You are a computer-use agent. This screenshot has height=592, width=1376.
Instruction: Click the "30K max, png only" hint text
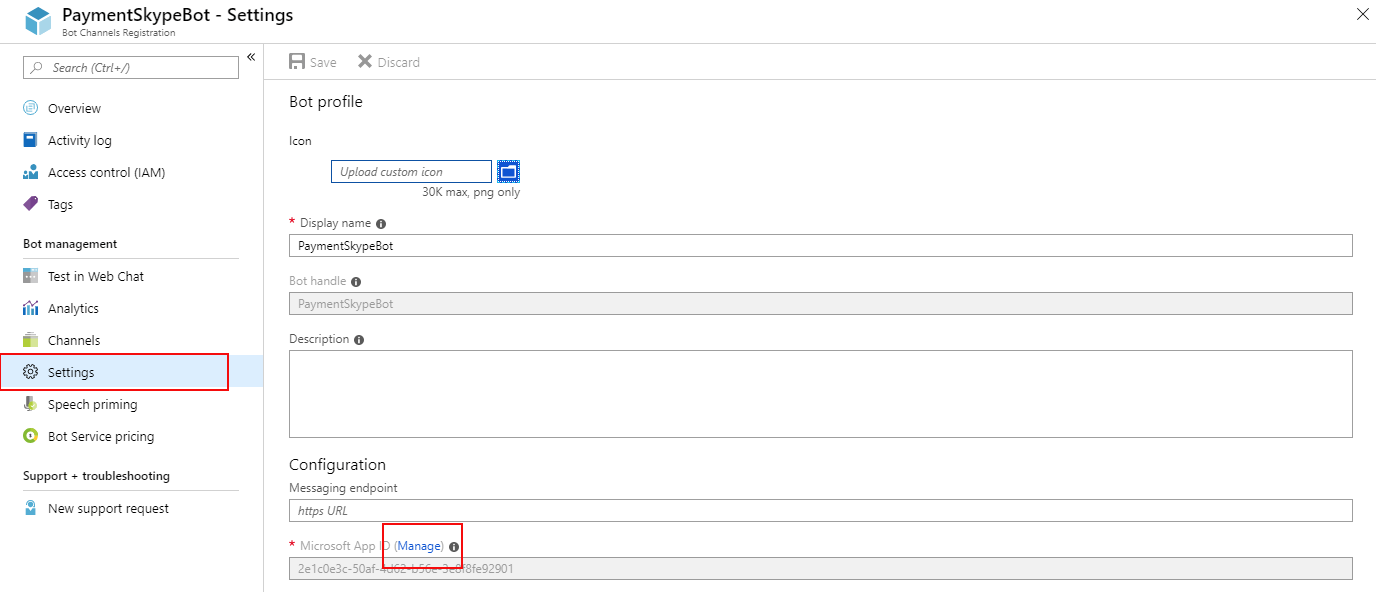click(x=471, y=192)
